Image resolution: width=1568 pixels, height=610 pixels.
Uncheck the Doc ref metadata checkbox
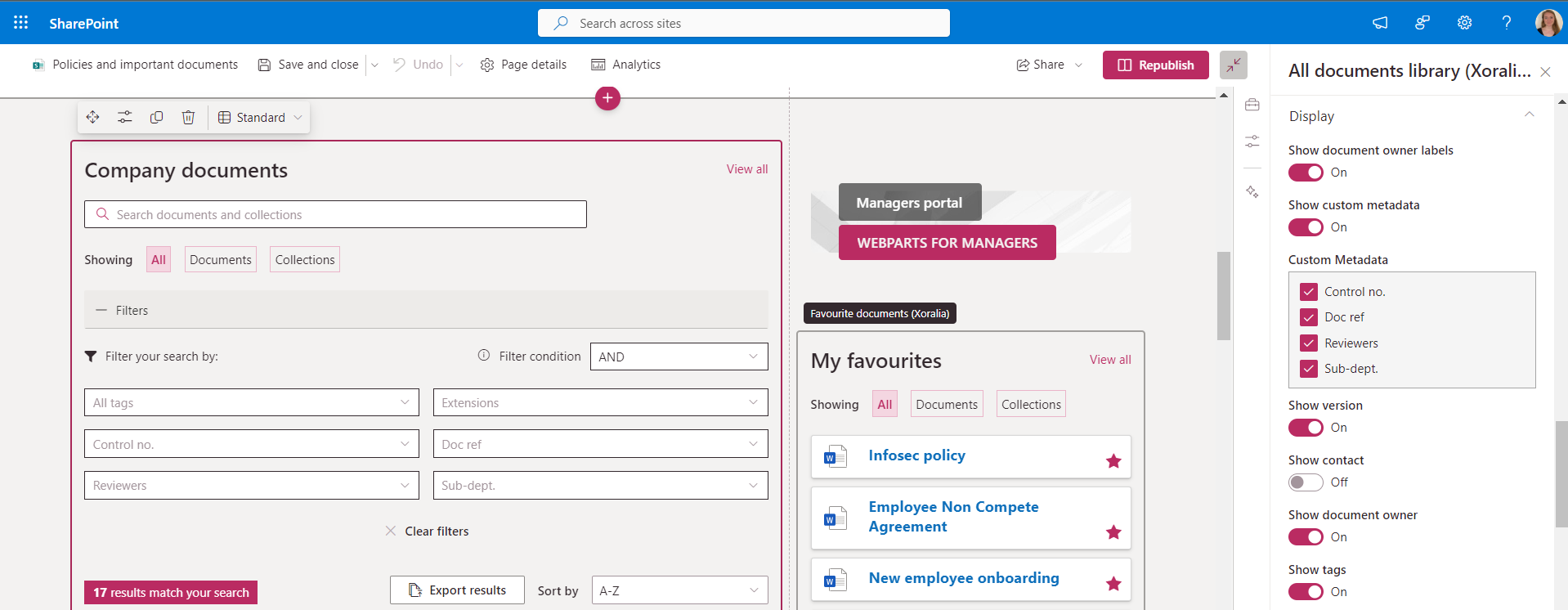(x=1309, y=317)
